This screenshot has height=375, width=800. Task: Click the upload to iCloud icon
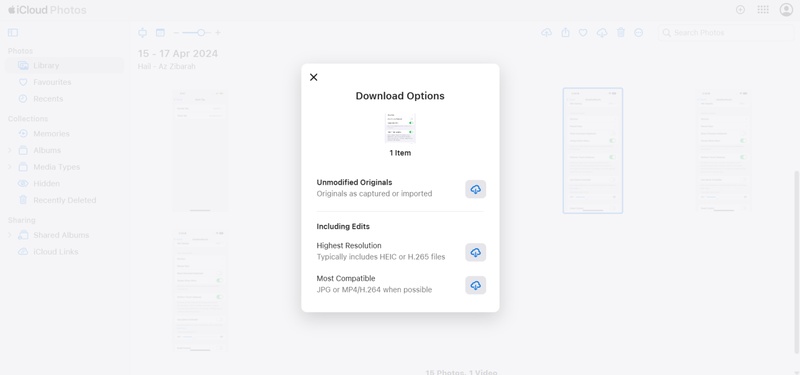click(x=546, y=33)
